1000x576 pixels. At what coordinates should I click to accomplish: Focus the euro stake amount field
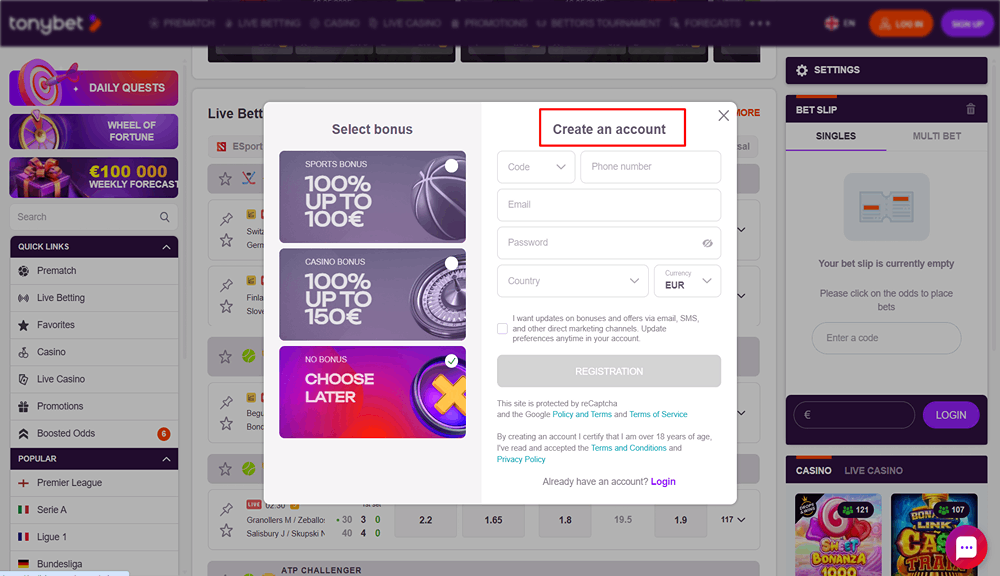854,415
